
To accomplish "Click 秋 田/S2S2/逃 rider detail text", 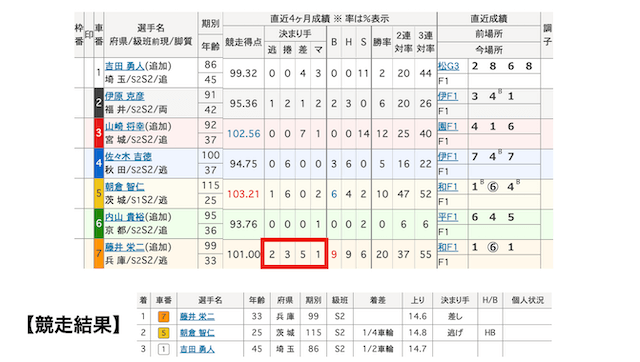I will 136,170.
